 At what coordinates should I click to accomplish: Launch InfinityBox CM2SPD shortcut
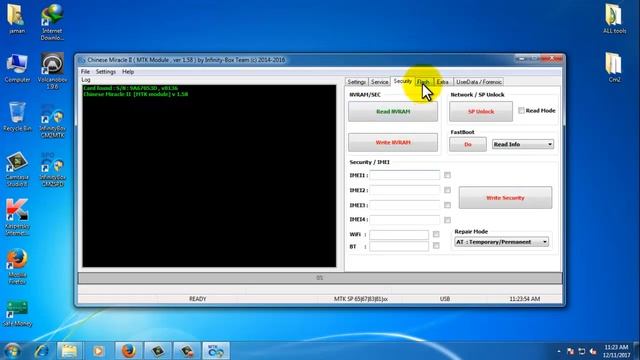(52, 169)
